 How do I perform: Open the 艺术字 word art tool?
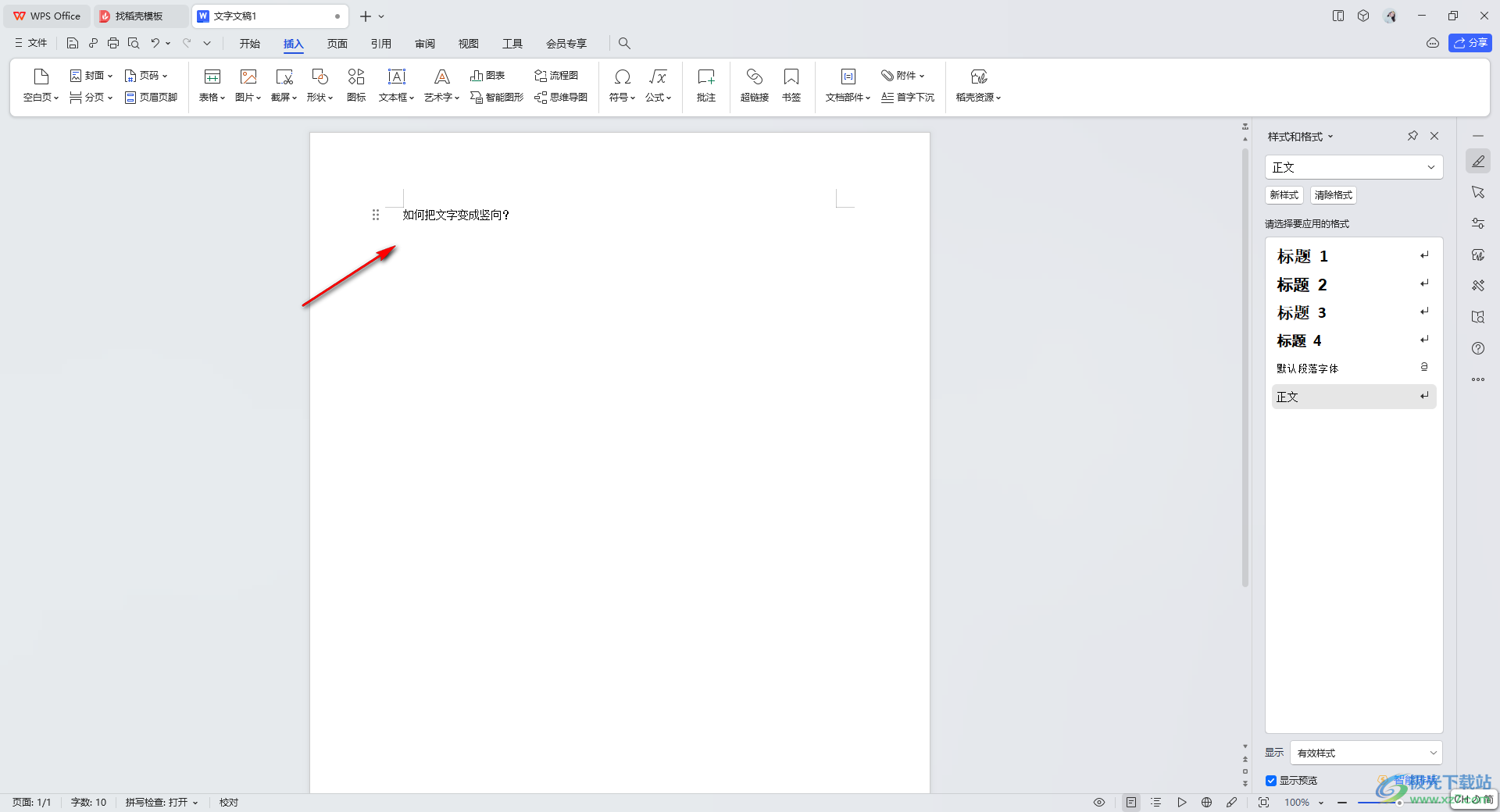(x=441, y=85)
